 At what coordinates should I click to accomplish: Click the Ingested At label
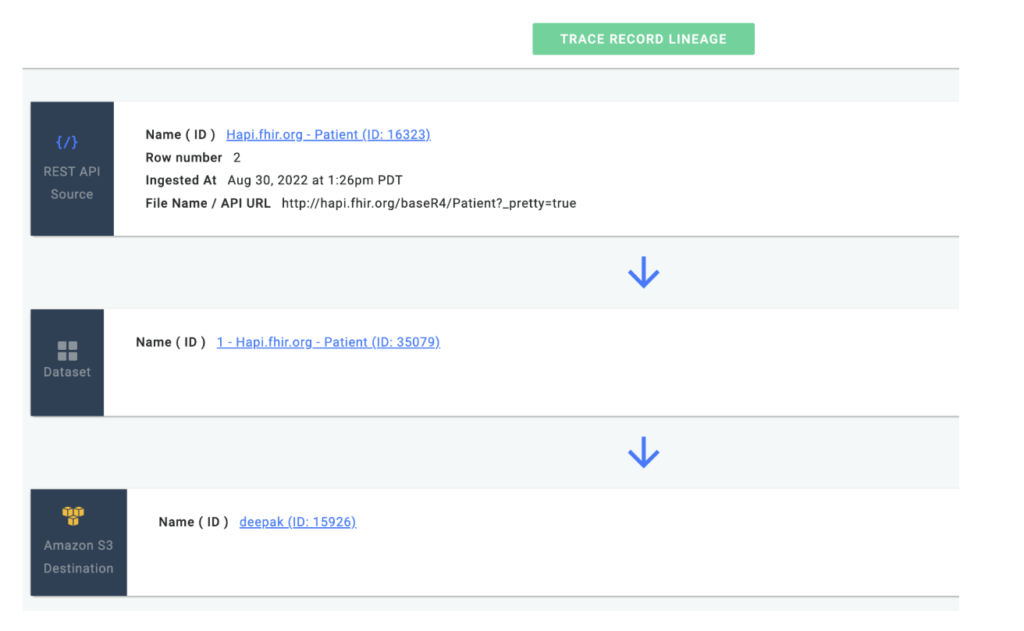[x=181, y=180]
